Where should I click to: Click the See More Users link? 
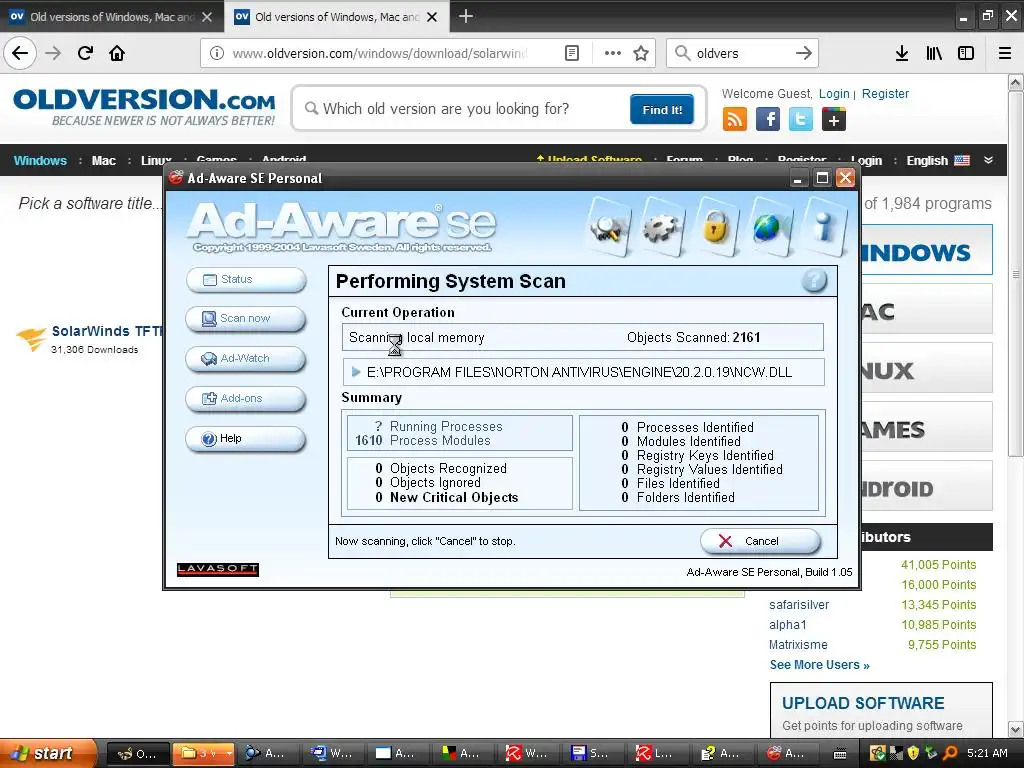coord(820,665)
